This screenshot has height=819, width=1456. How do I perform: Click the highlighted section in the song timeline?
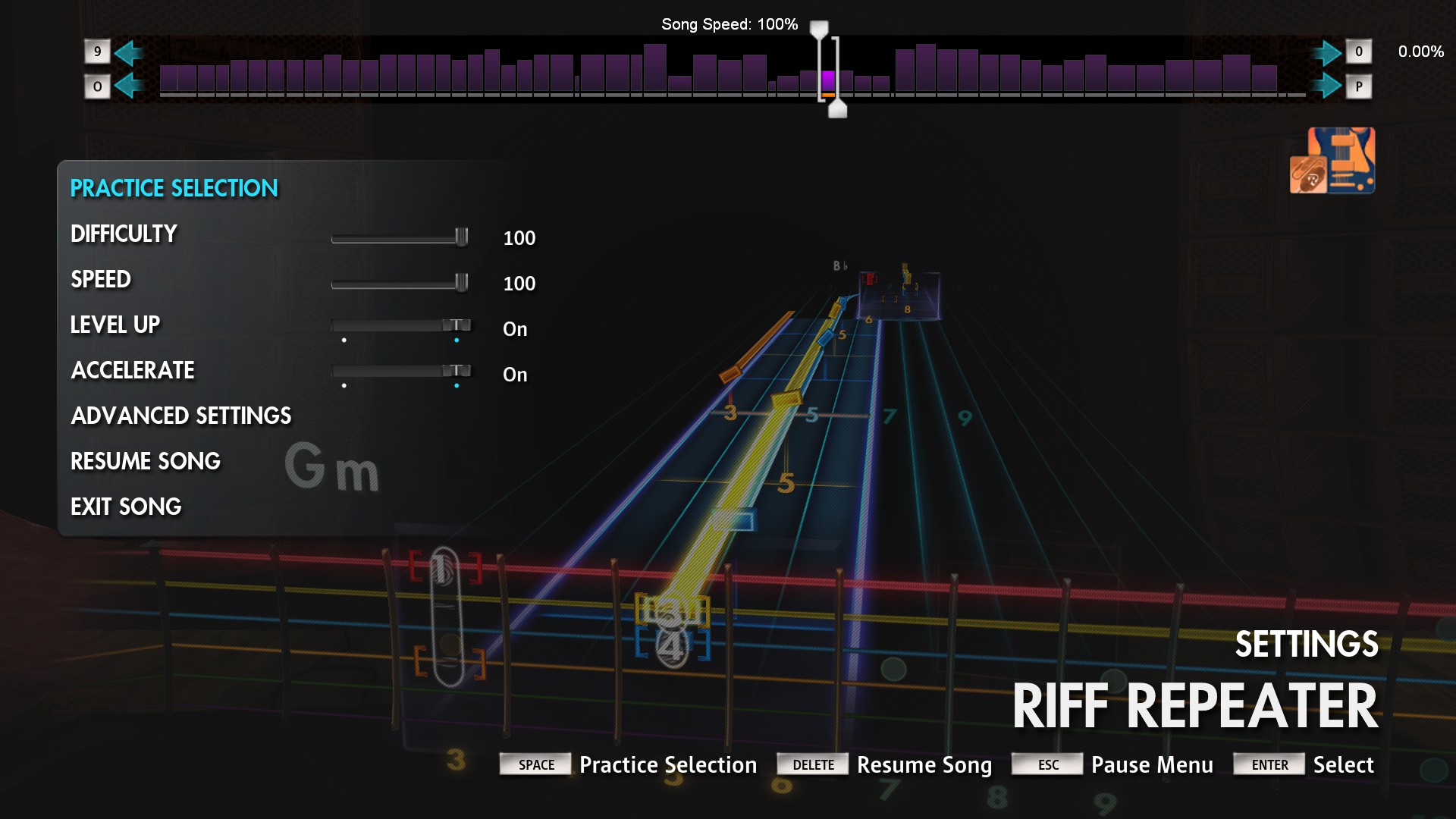click(828, 82)
